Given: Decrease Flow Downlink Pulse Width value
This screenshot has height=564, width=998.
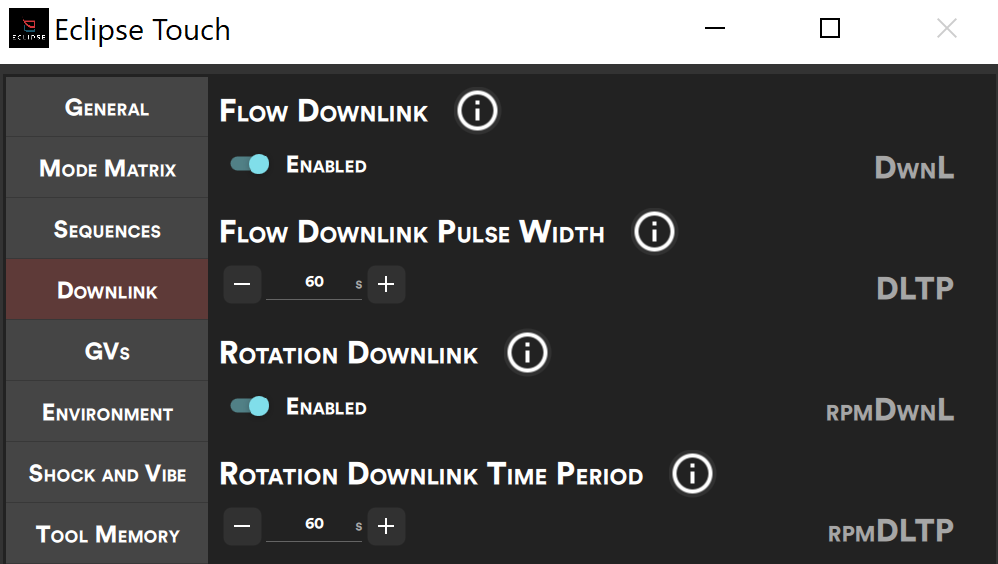Looking at the screenshot, I should coord(242,284).
